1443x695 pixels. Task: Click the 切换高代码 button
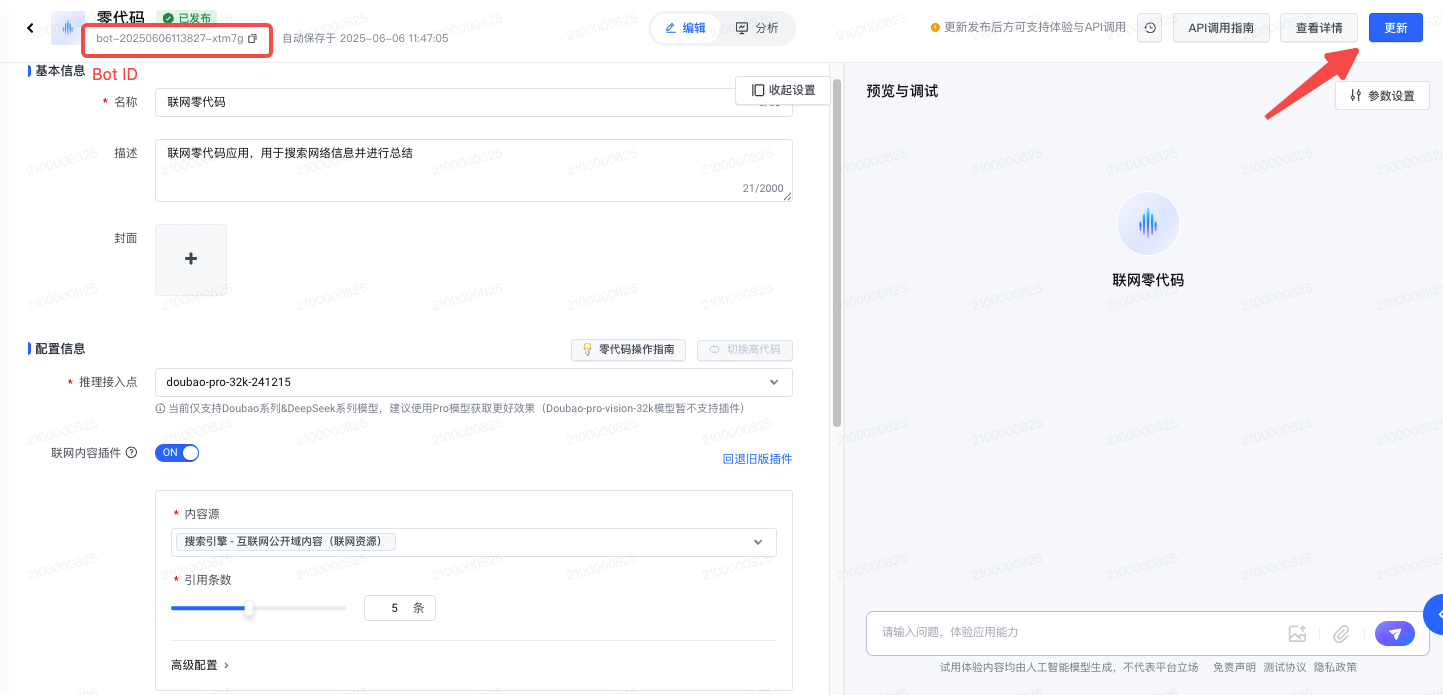[745, 350]
